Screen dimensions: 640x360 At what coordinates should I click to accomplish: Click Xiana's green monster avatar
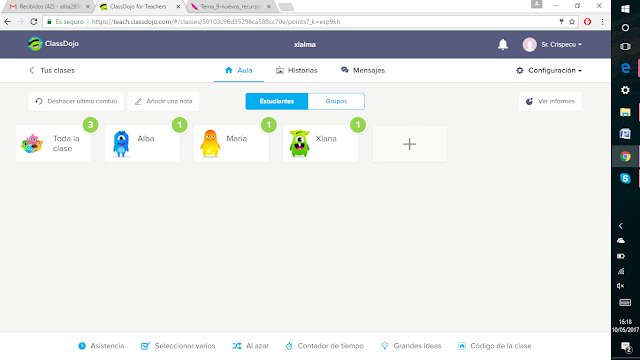(299, 143)
